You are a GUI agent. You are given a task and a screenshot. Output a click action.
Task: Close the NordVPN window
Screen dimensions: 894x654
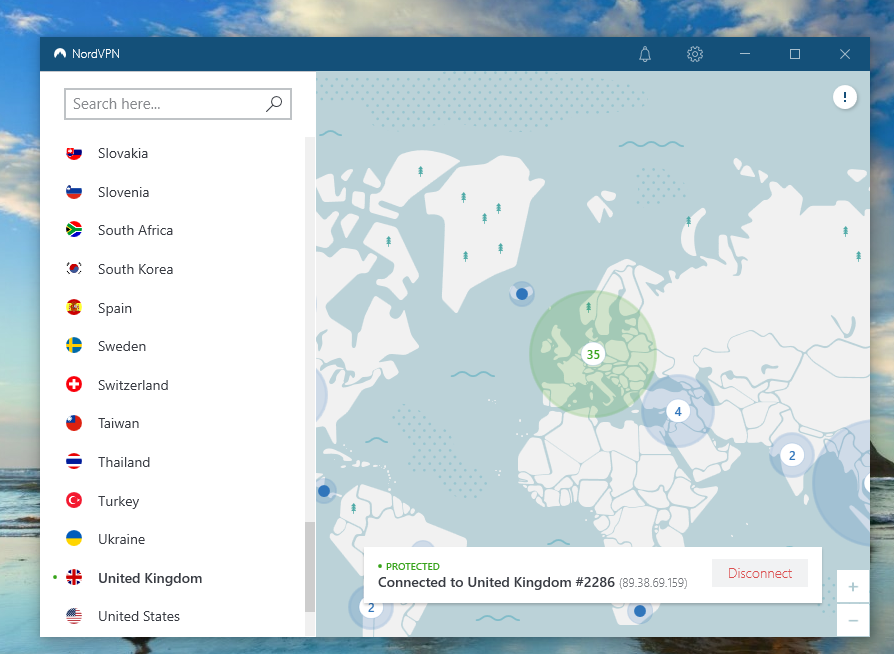[x=844, y=54]
